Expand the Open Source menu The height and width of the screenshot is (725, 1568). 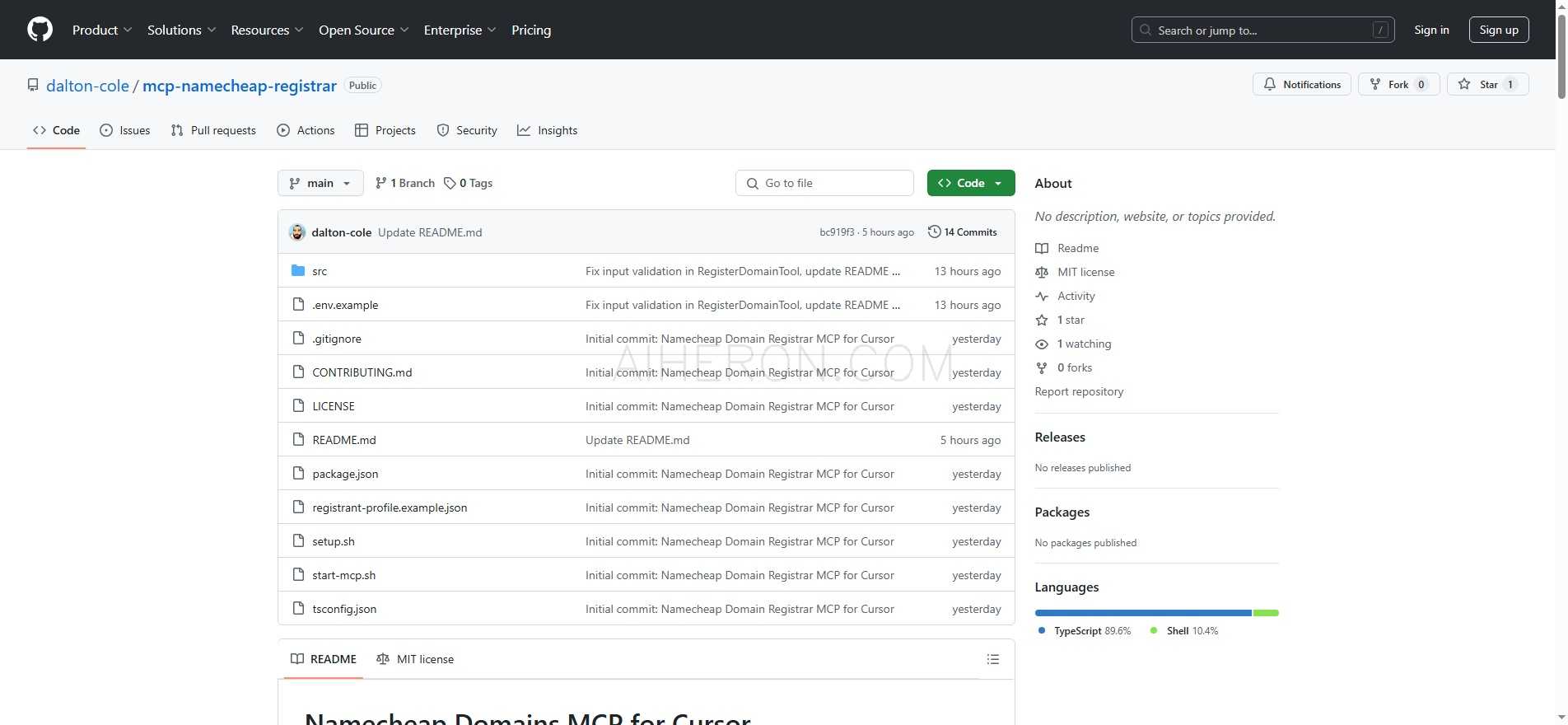pos(364,30)
